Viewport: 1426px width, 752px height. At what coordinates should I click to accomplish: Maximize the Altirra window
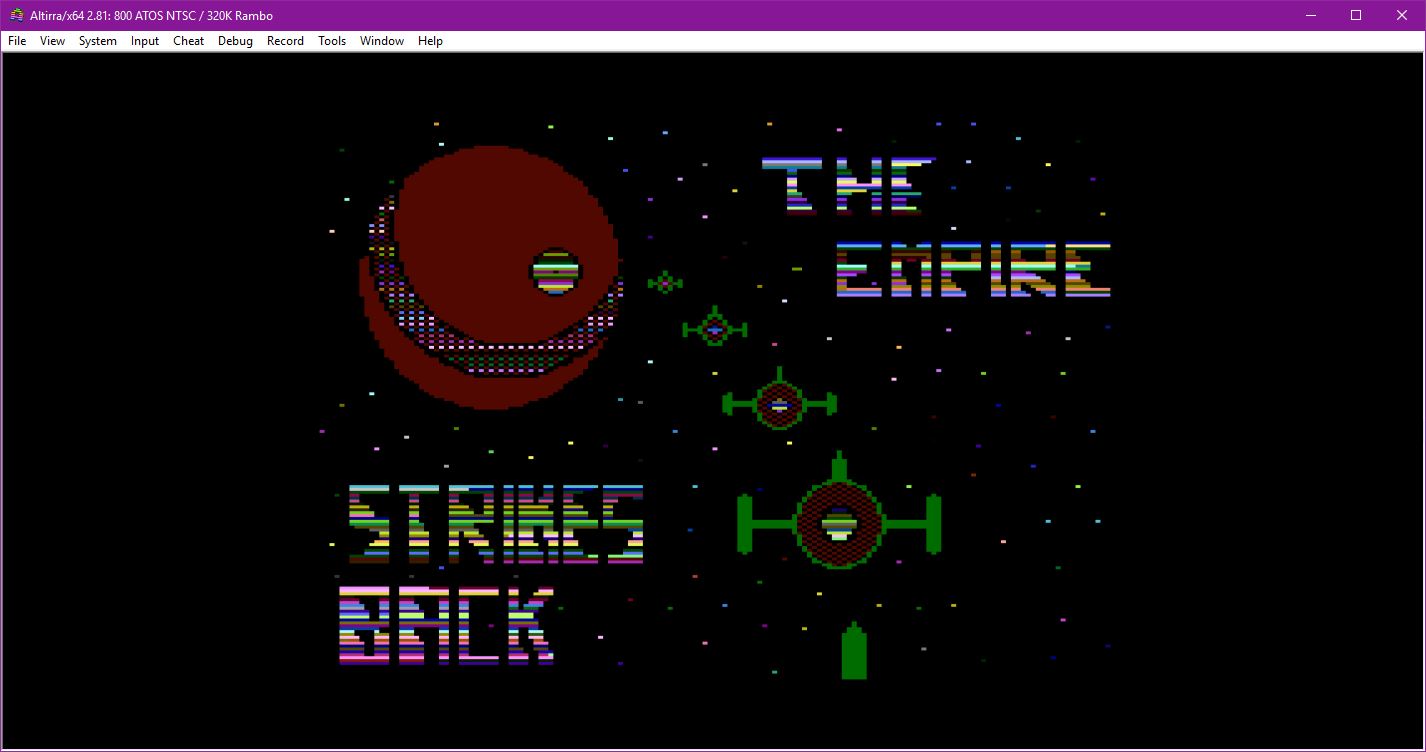(x=1356, y=15)
